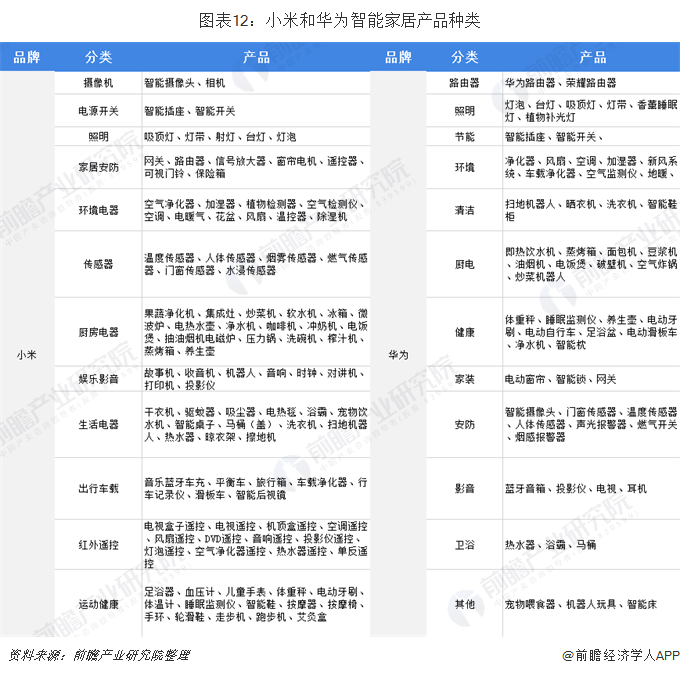Click the 健康 category cell under 华为
Screen dimensions: 680x676
tap(464, 332)
